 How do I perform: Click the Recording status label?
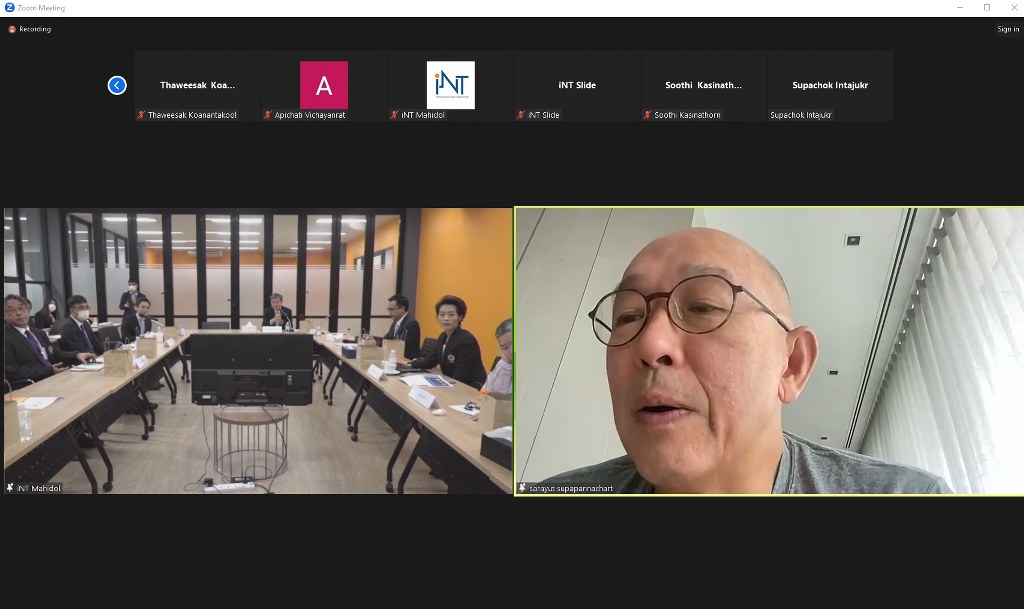35,29
